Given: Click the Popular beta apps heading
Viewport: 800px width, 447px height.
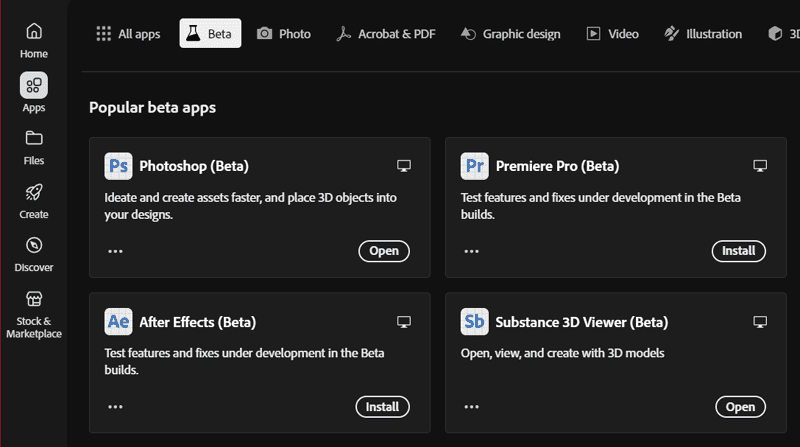Looking at the screenshot, I should coord(153,108).
